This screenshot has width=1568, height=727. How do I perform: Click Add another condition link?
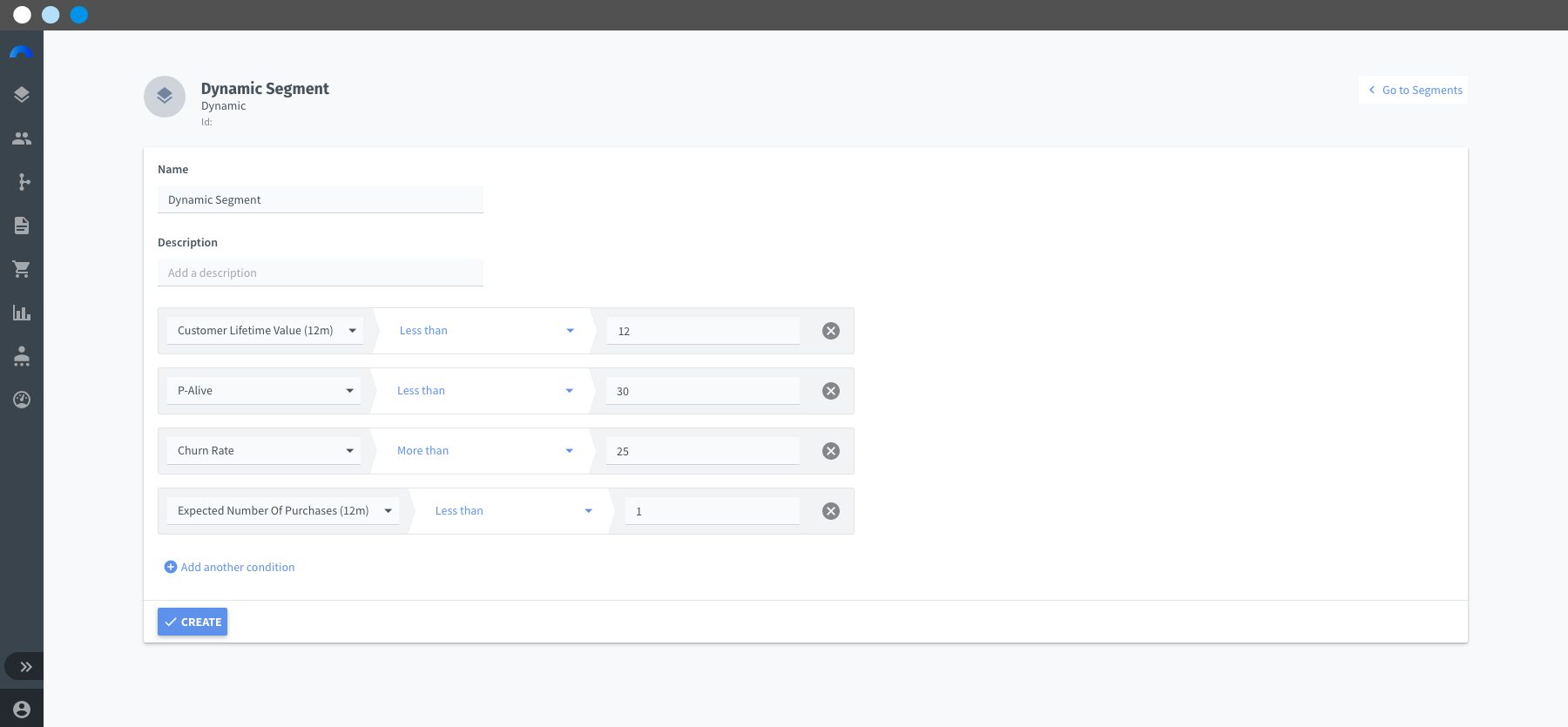[238, 567]
